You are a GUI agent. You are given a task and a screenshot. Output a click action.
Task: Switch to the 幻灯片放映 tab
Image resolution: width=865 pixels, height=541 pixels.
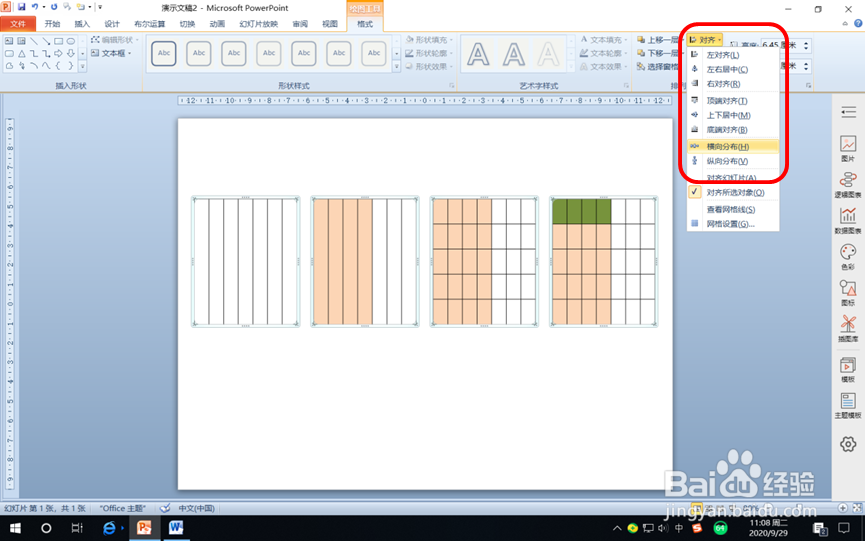click(258, 24)
